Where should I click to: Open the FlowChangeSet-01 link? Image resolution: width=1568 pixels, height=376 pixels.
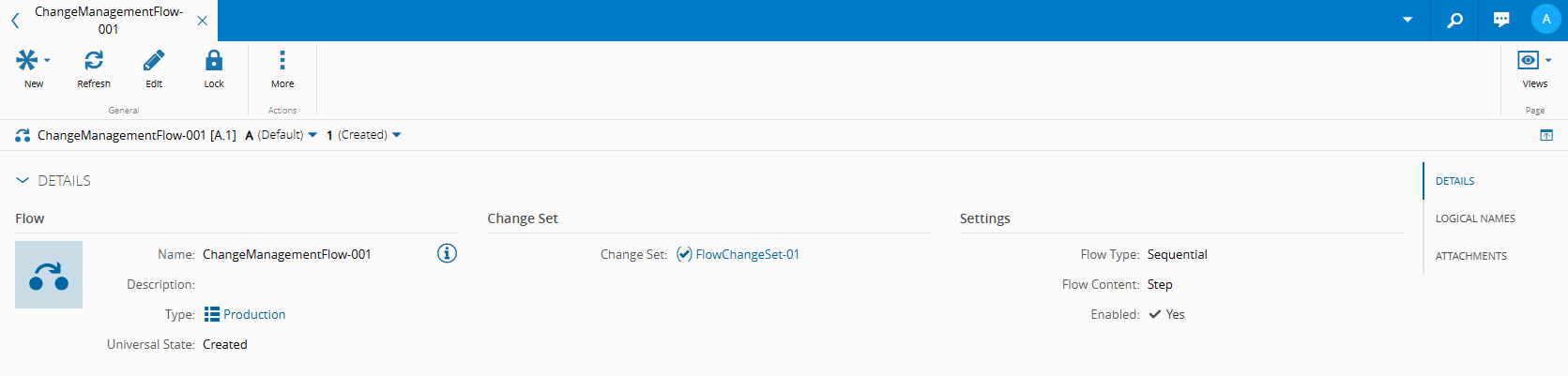coord(747,254)
